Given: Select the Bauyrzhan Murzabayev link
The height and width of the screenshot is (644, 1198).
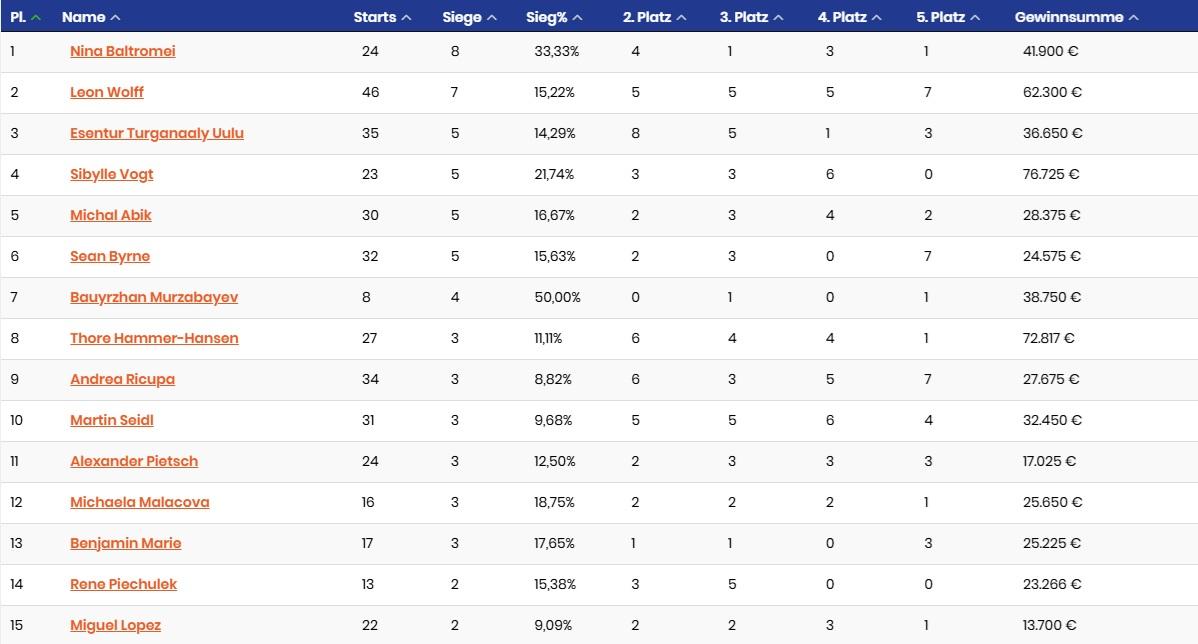Looking at the screenshot, I should pyautogui.click(x=153, y=297).
